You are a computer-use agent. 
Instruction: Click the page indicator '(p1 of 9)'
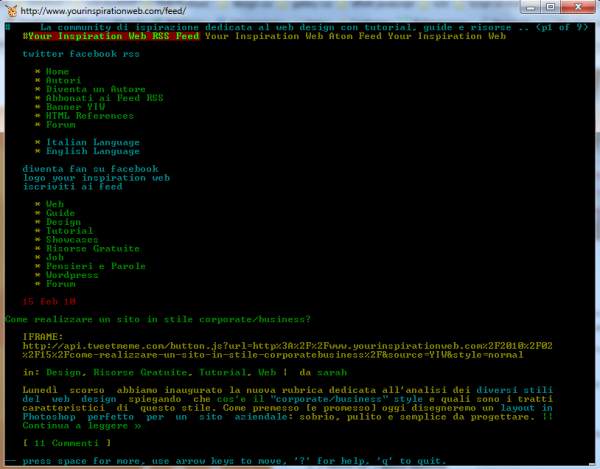coord(562,27)
